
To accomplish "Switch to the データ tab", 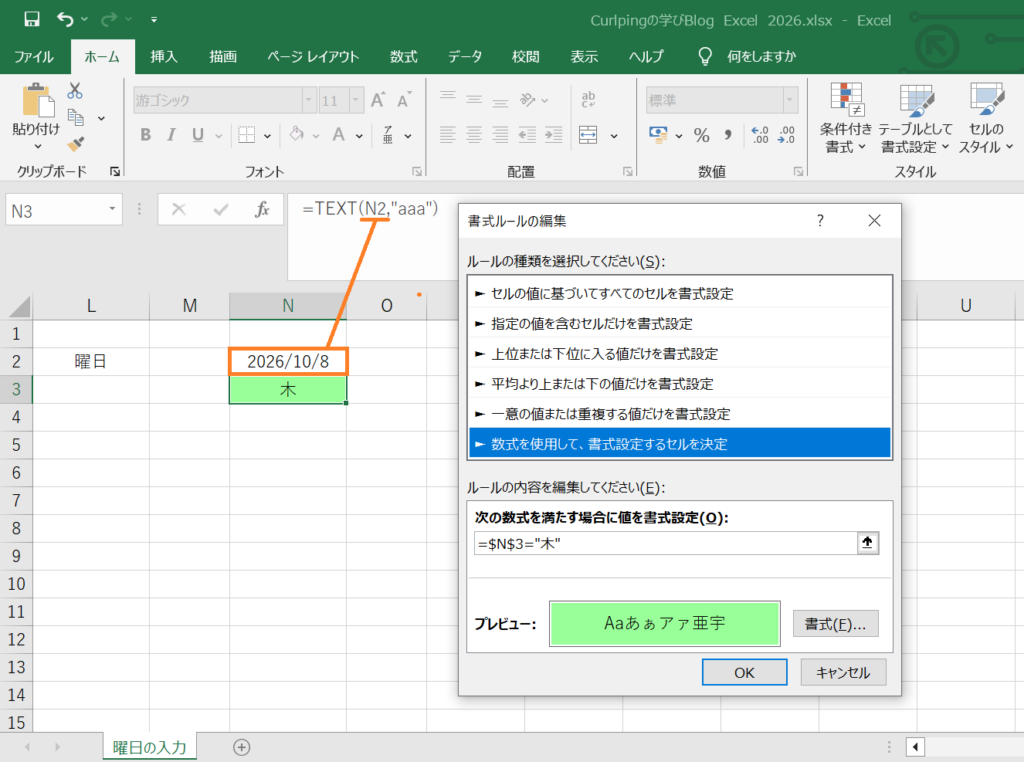I will pos(464,57).
